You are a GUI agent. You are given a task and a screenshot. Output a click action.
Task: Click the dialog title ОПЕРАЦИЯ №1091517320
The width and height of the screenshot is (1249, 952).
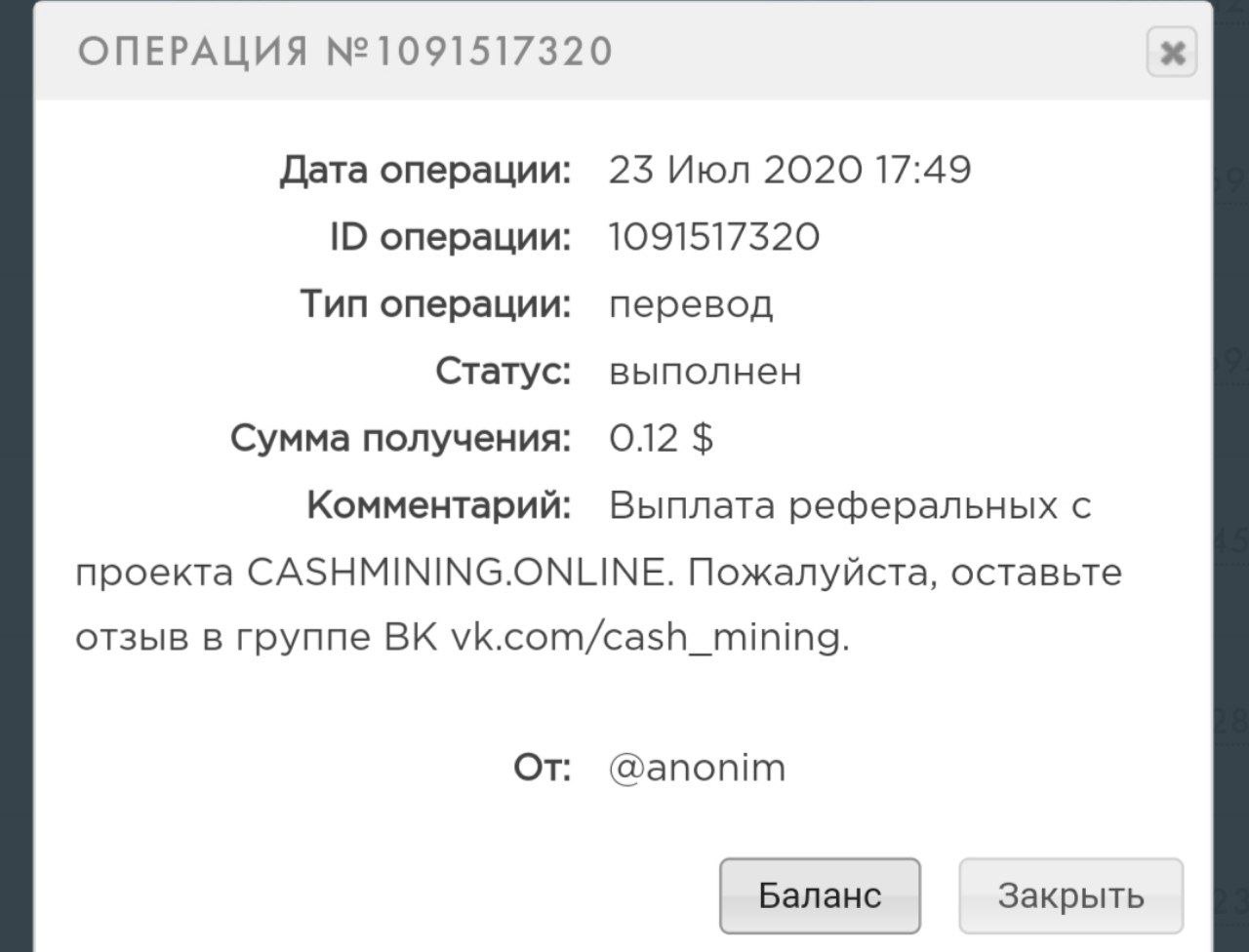(344, 52)
